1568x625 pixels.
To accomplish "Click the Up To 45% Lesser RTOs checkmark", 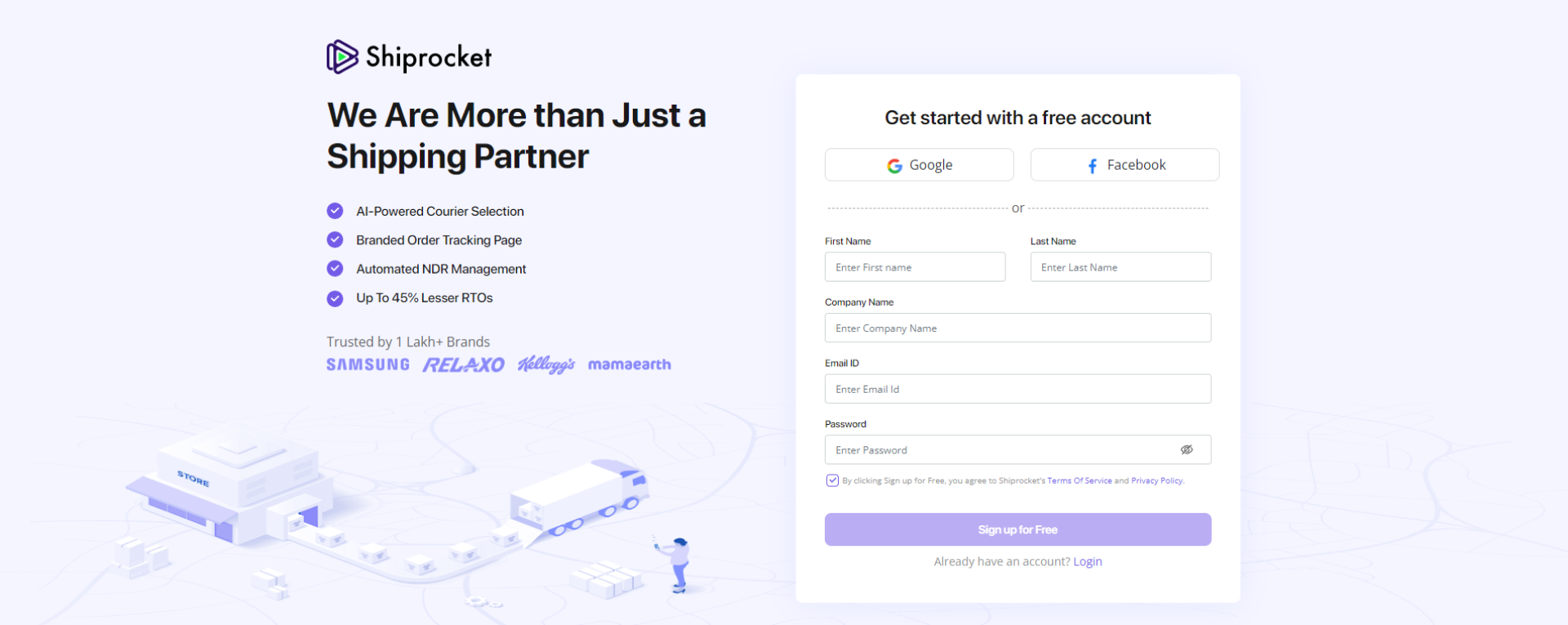I will coord(335,298).
